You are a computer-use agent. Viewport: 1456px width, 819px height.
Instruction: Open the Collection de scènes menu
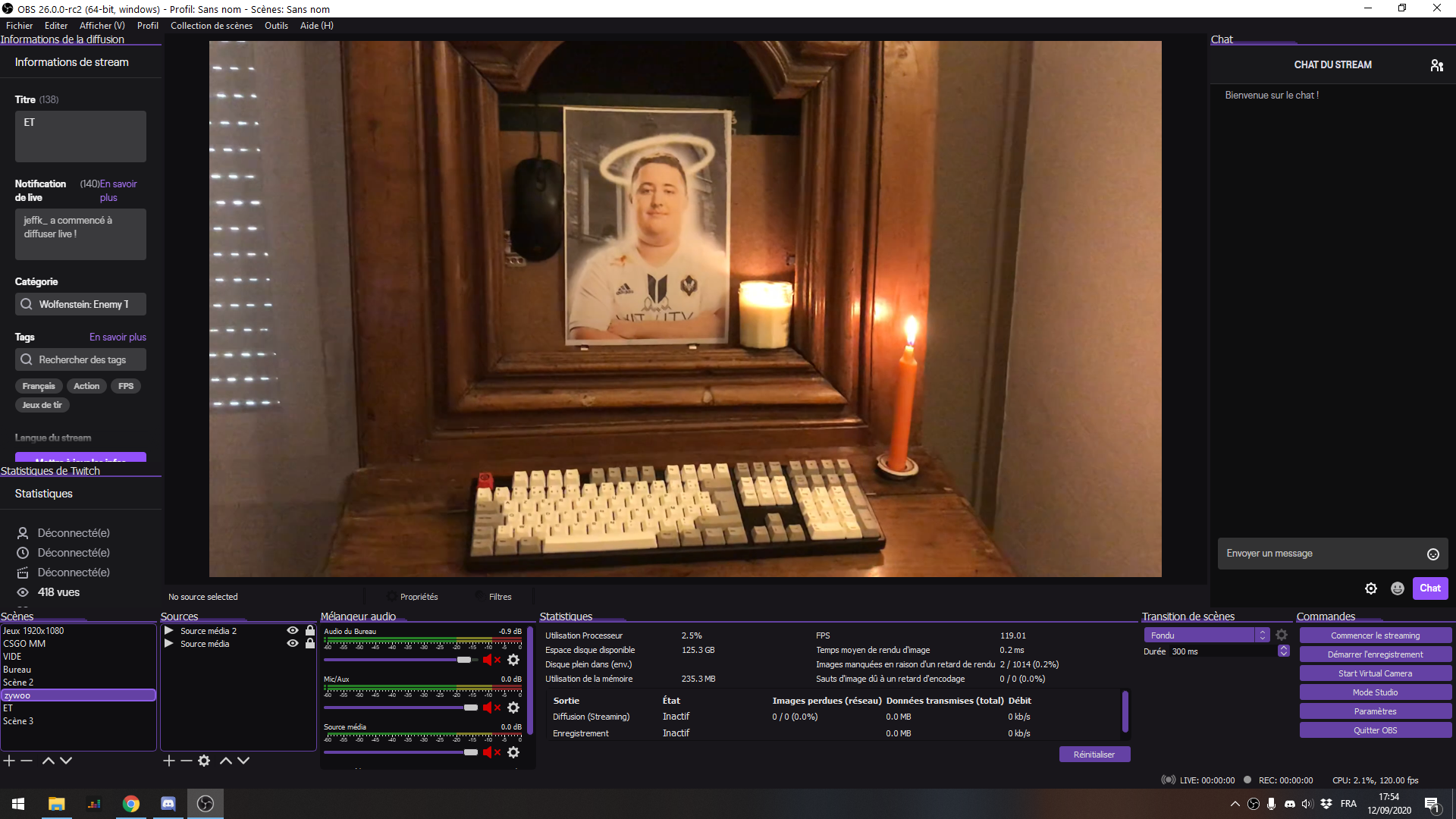pos(211,26)
